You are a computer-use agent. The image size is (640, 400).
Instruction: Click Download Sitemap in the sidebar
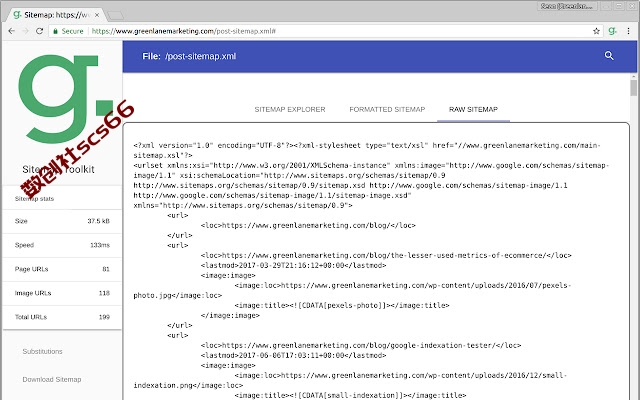tap(52, 379)
